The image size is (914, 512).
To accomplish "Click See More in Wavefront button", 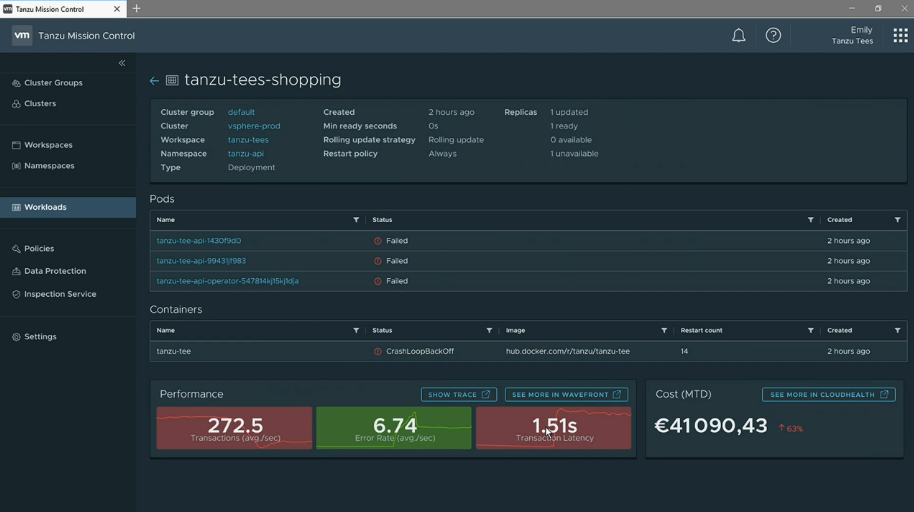I will pyautogui.click(x=567, y=395).
